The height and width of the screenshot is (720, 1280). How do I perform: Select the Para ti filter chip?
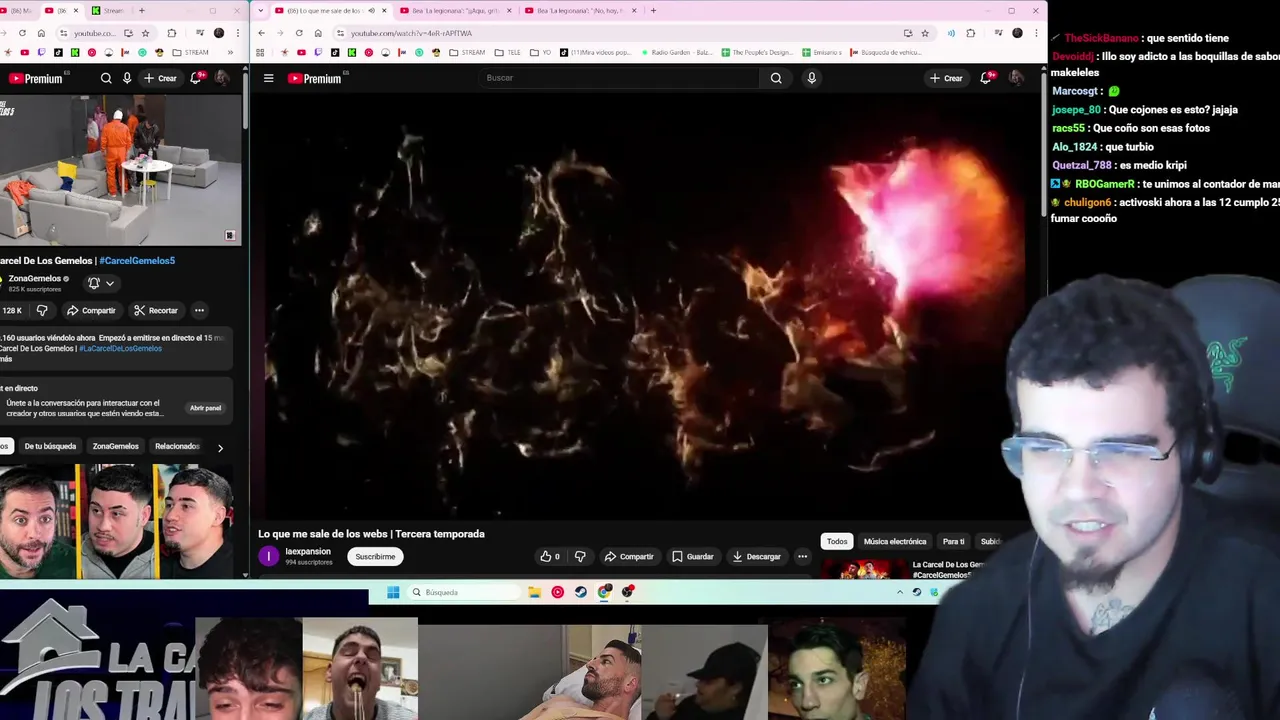tap(953, 542)
